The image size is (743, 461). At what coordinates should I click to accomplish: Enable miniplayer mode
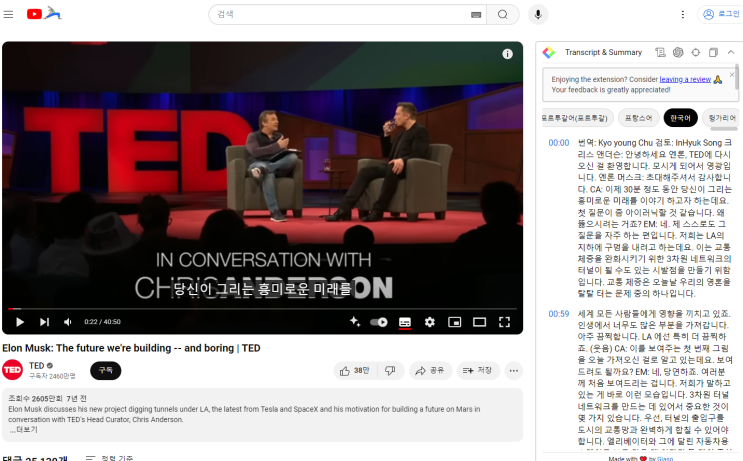point(454,322)
